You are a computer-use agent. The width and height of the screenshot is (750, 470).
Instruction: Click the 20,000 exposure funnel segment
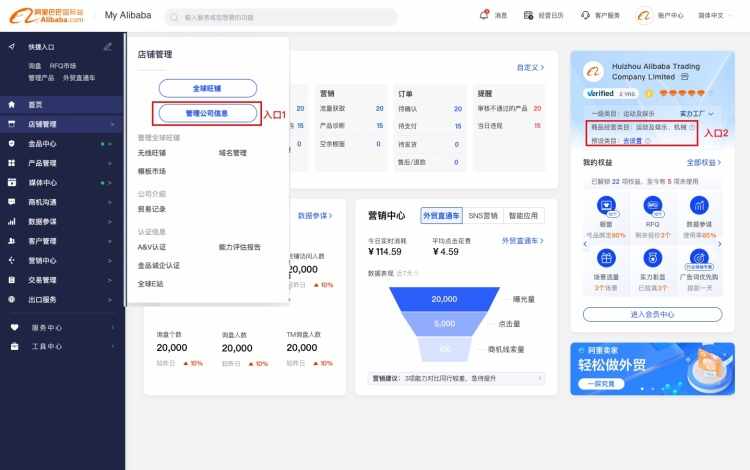click(x=444, y=299)
